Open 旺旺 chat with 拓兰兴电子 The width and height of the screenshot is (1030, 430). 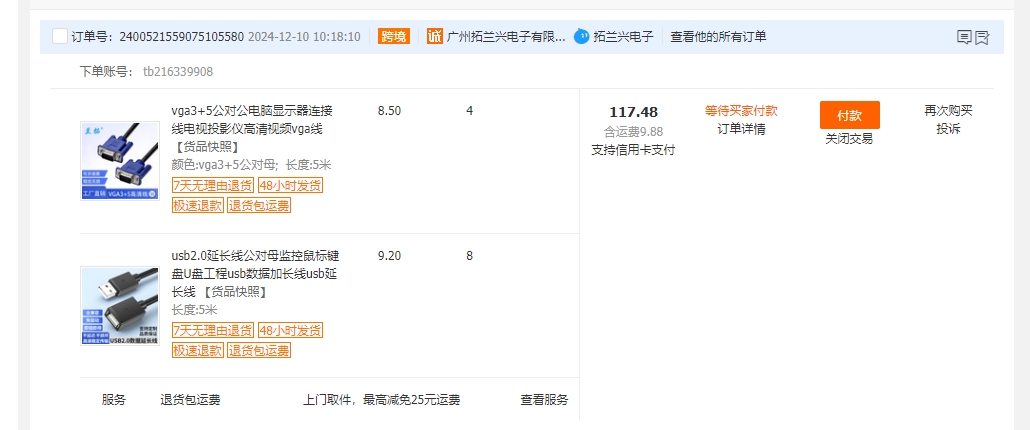pos(583,37)
